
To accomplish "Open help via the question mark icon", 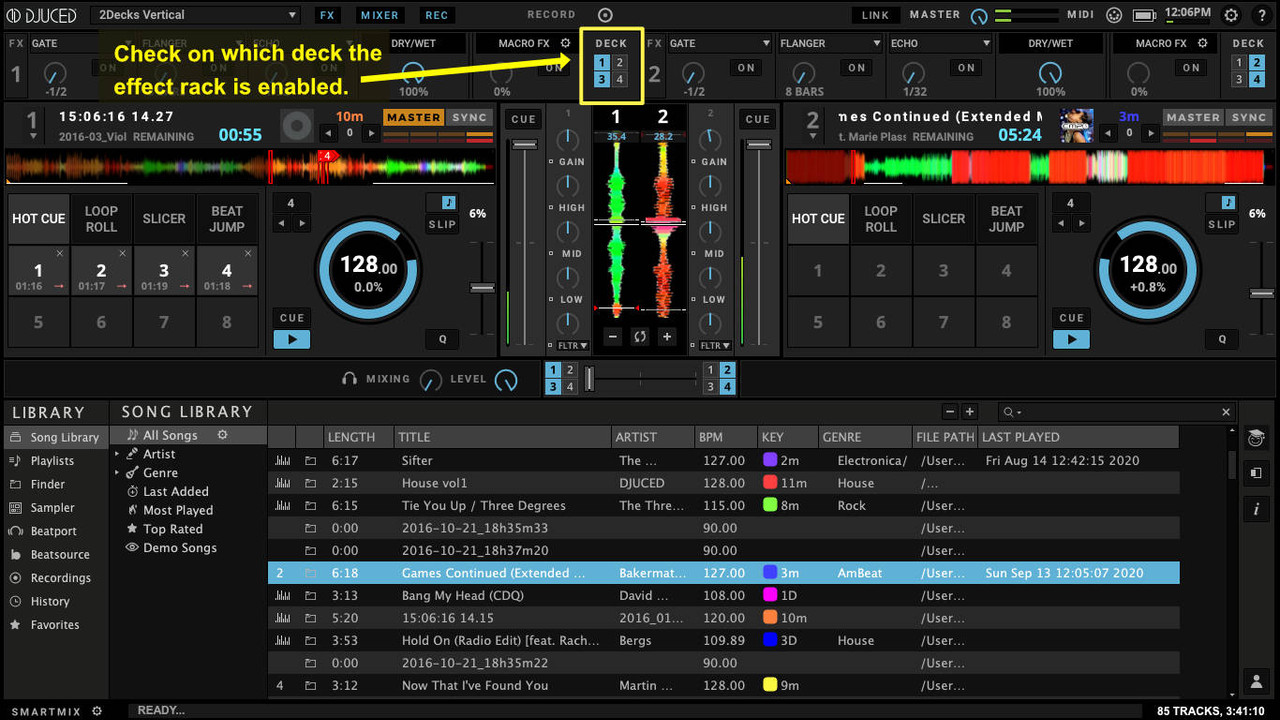I will tap(1260, 15).
